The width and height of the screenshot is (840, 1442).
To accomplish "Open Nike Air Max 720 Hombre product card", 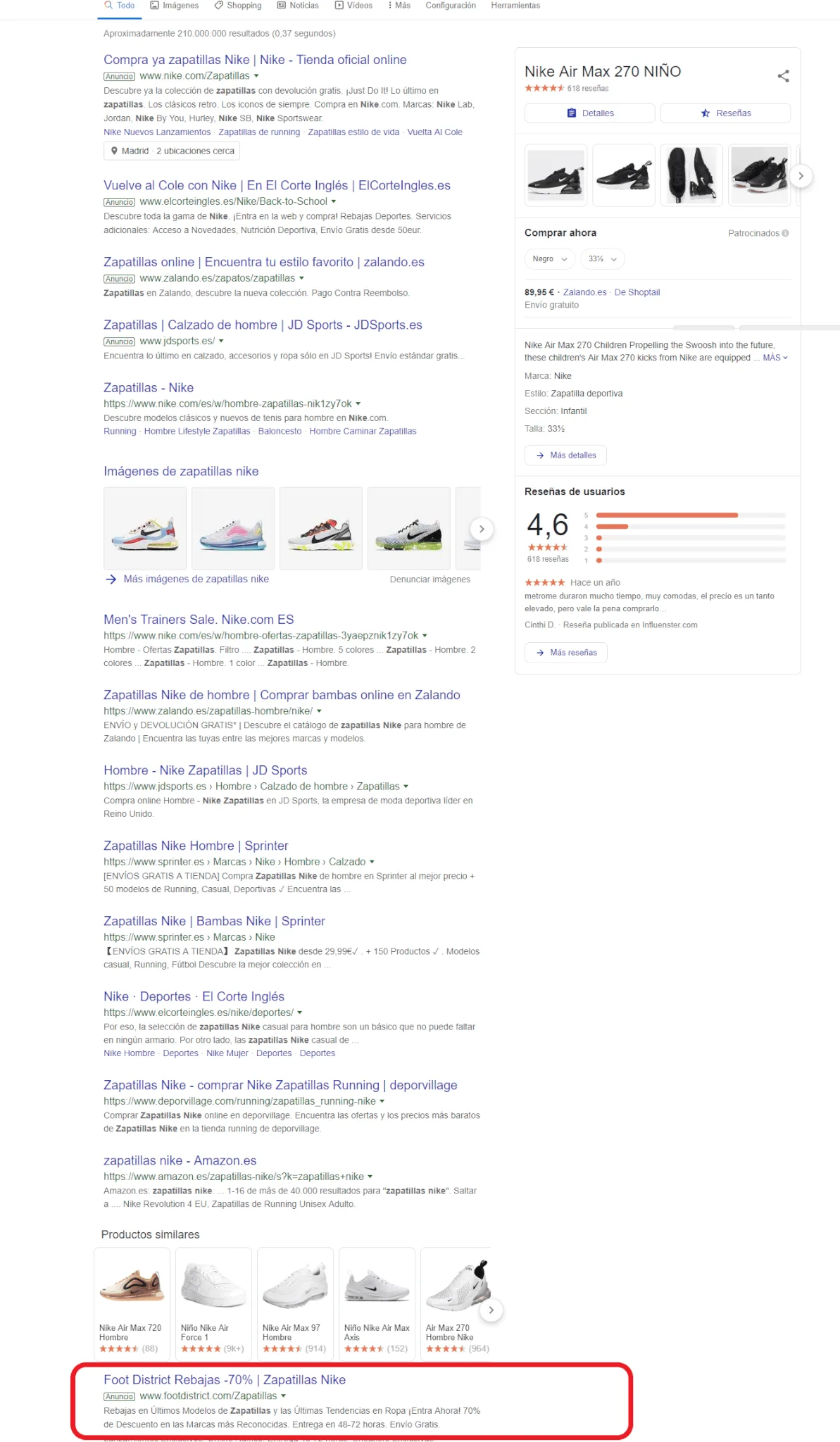I will [x=132, y=1303].
